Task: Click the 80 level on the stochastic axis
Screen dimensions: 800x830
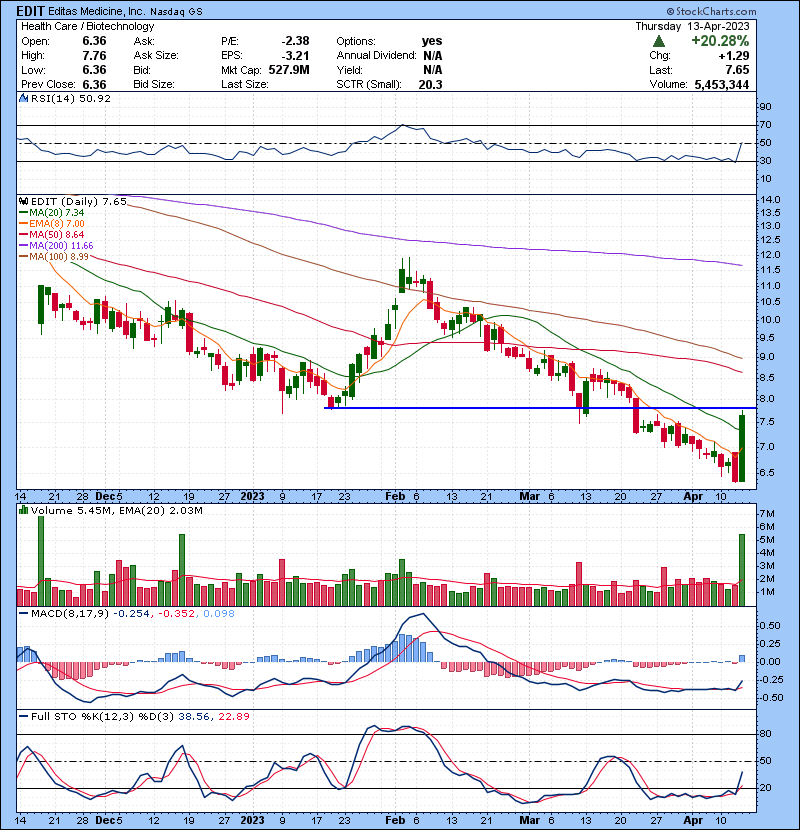Action: point(766,734)
